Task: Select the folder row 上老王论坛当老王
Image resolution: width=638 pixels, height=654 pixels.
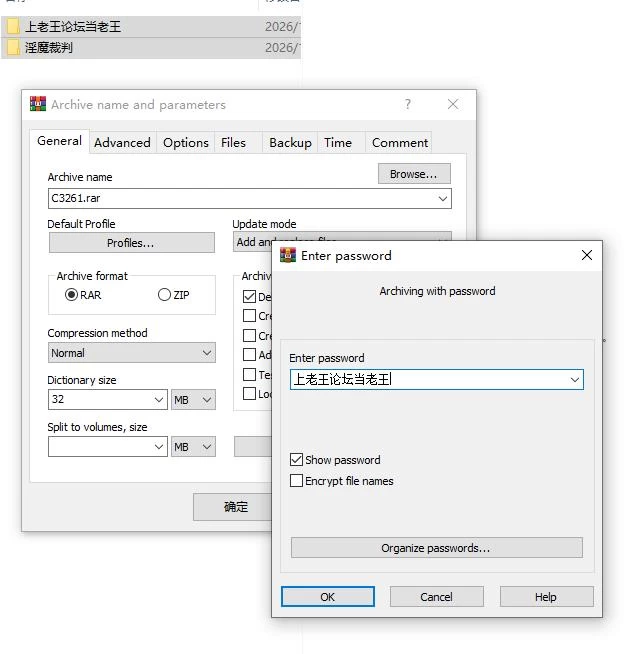Action: coord(151,27)
